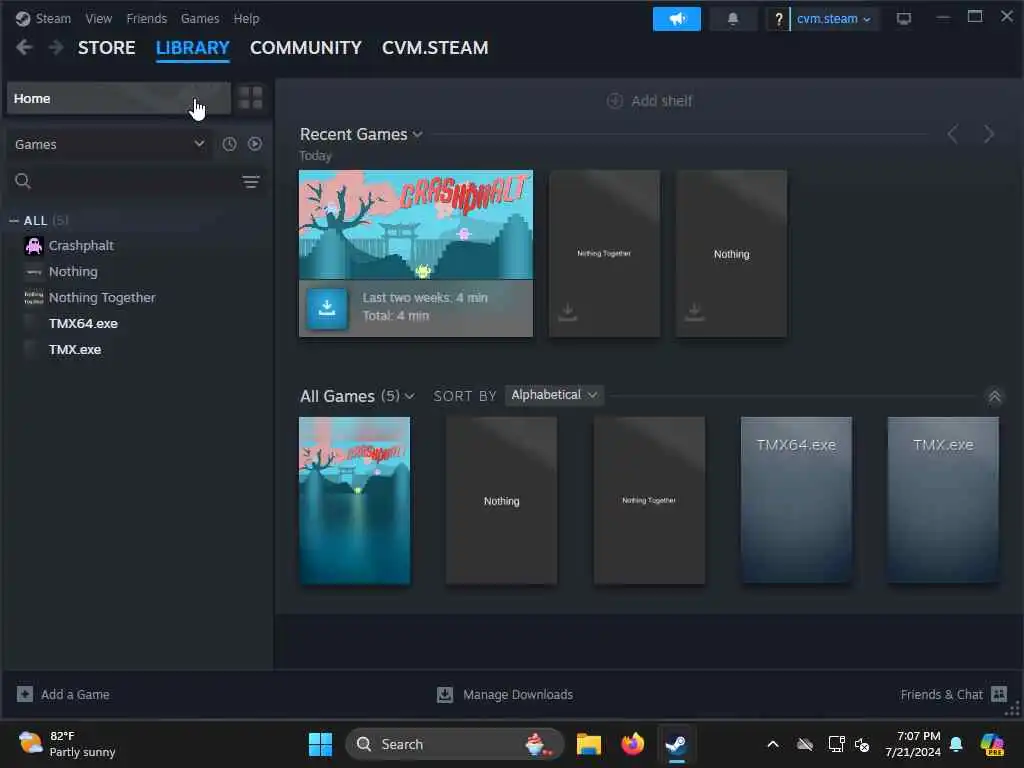Open the Steam menu

53,18
